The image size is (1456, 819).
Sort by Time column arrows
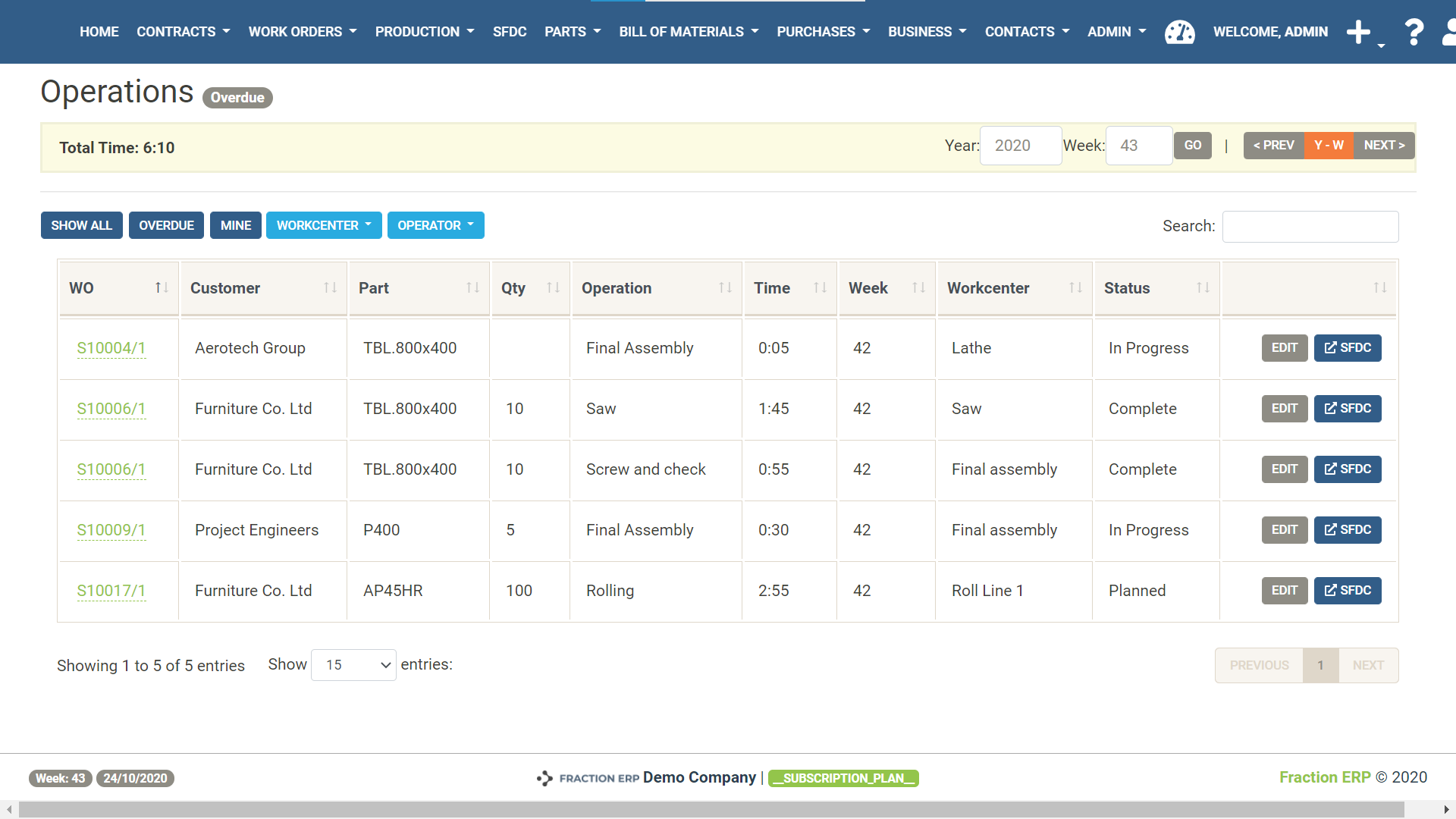[820, 287]
